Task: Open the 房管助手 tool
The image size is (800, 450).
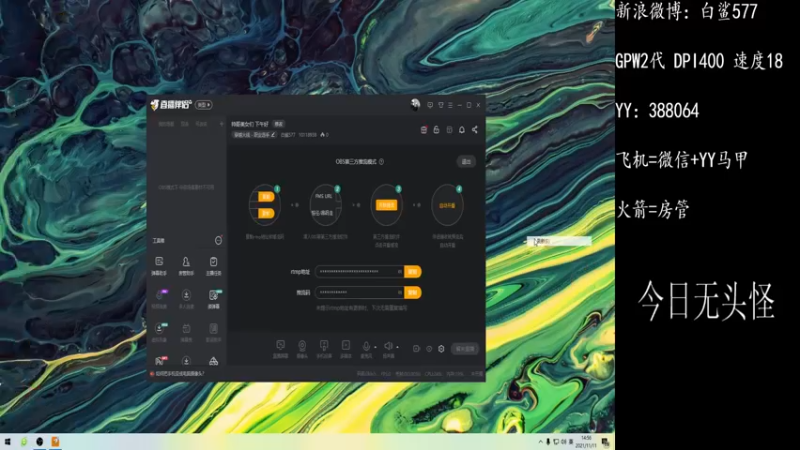Action: click(186, 266)
